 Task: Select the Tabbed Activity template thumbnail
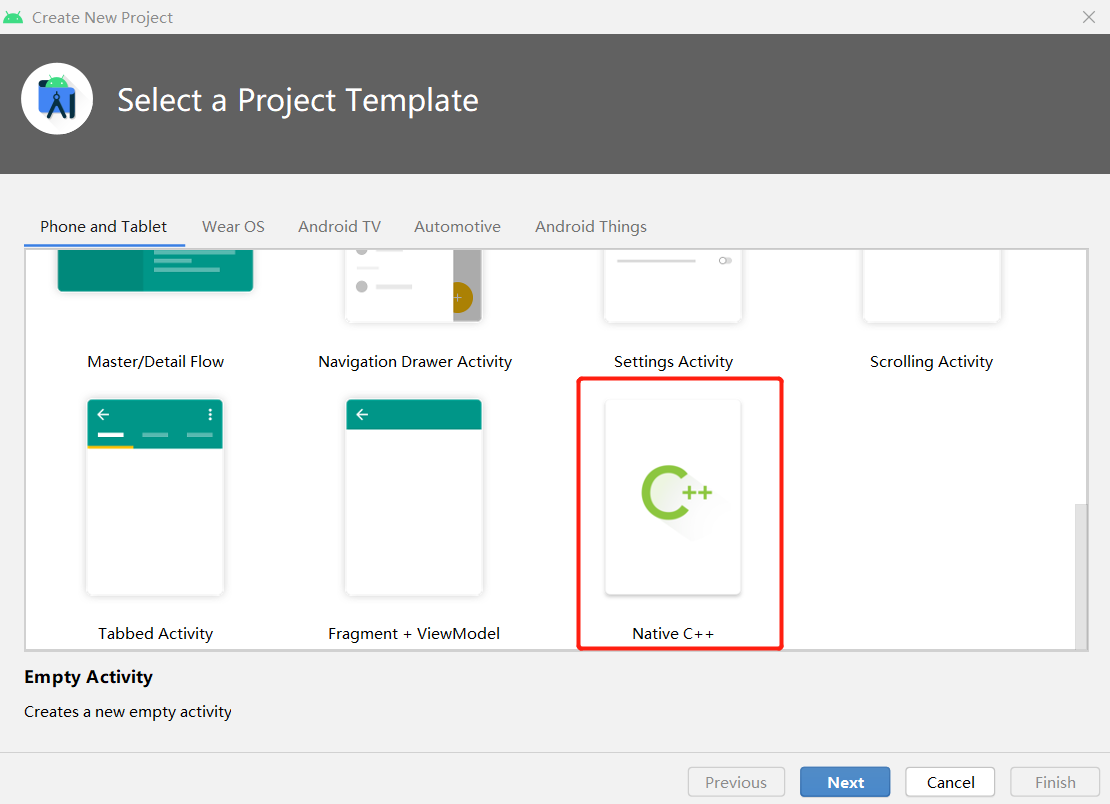point(155,497)
